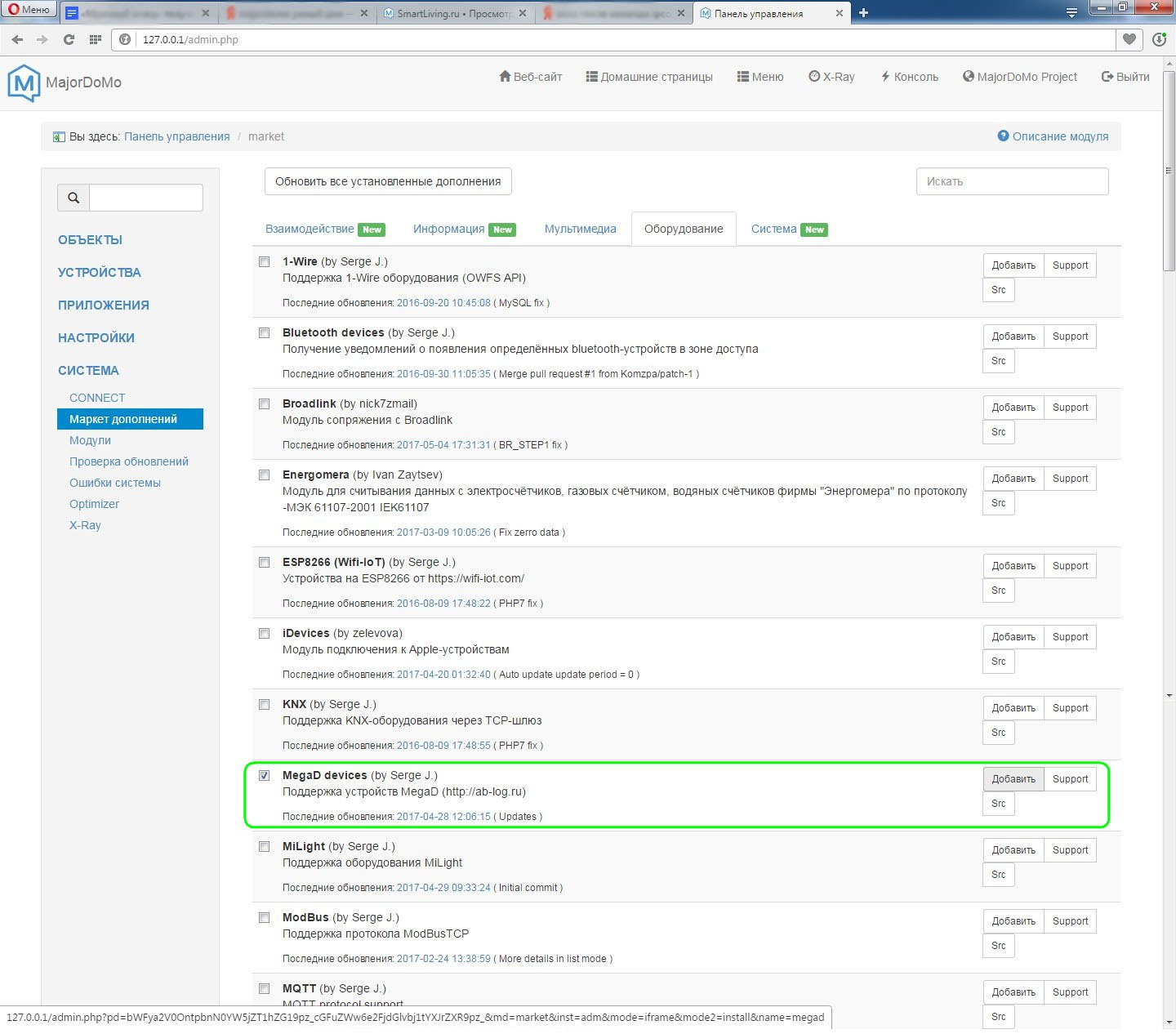The image size is (1176, 1034).
Task: Switch to the Мультимедиа tab
Action: click(x=580, y=229)
